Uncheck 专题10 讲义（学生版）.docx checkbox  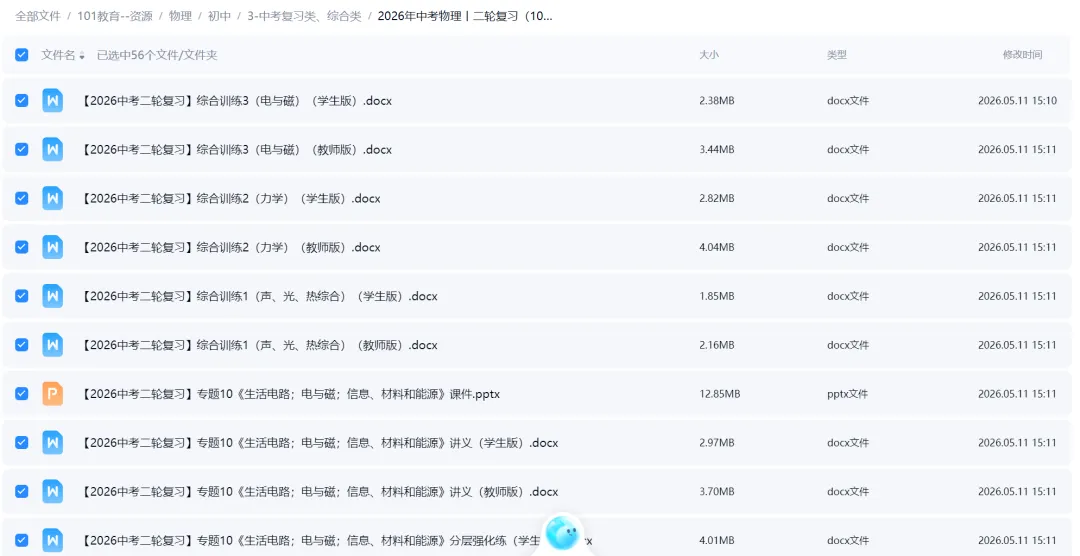click(x=21, y=443)
